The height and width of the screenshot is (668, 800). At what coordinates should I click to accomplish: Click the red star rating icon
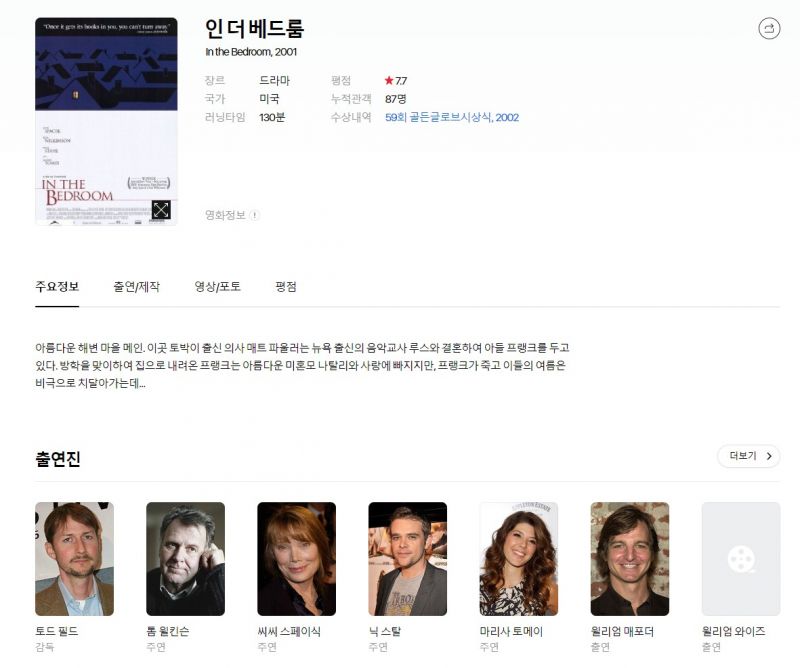389,80
